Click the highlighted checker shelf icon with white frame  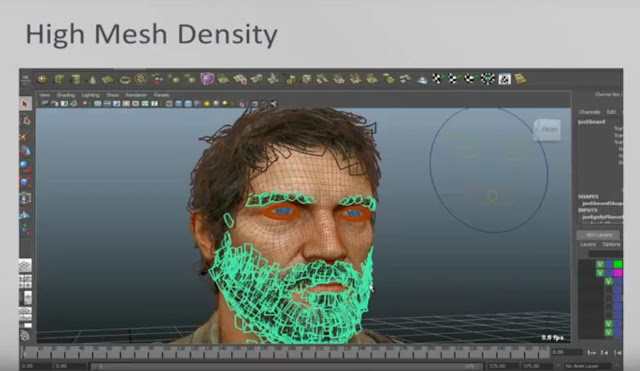click(504, 79)
